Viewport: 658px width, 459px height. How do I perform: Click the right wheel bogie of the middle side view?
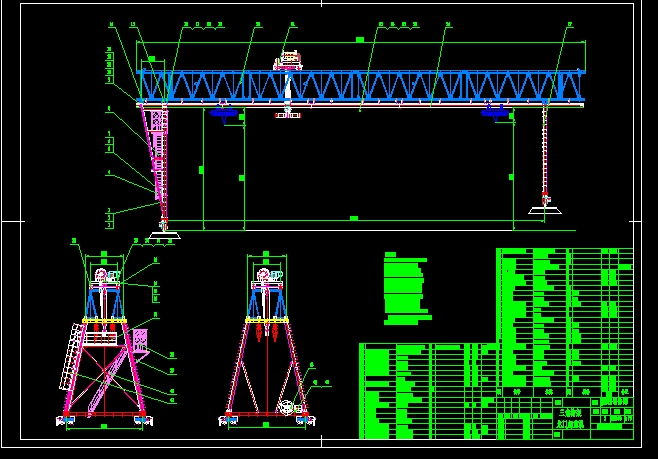[x=305, y=420]
